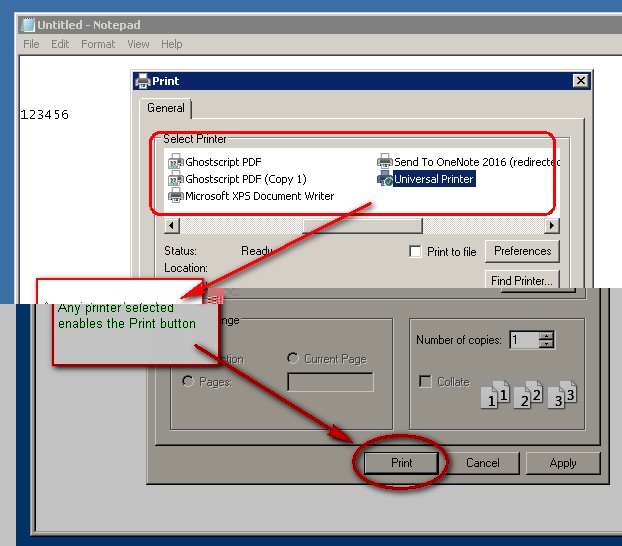This screenshot has height=546, width=622.
Task: Select the Current Page radio button
Action: click(293, 359)
